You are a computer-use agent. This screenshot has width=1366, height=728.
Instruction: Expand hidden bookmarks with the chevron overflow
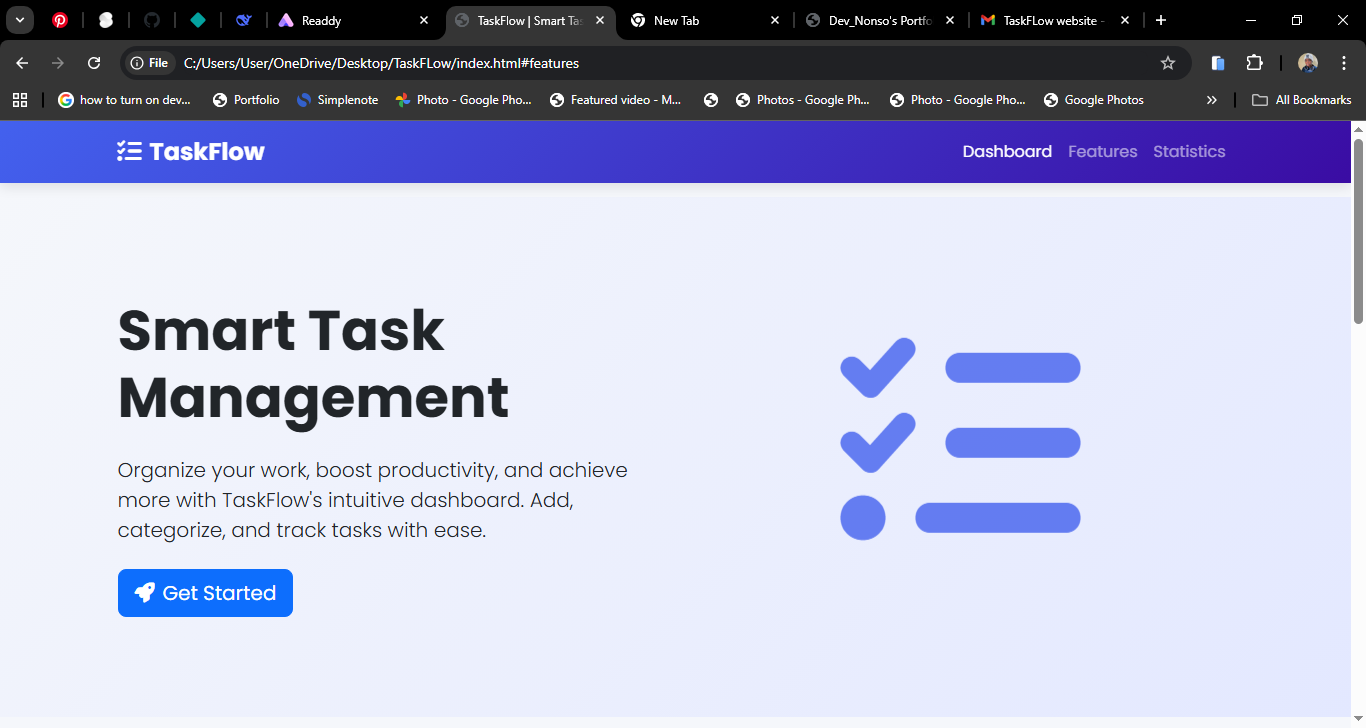[1211, 99]
